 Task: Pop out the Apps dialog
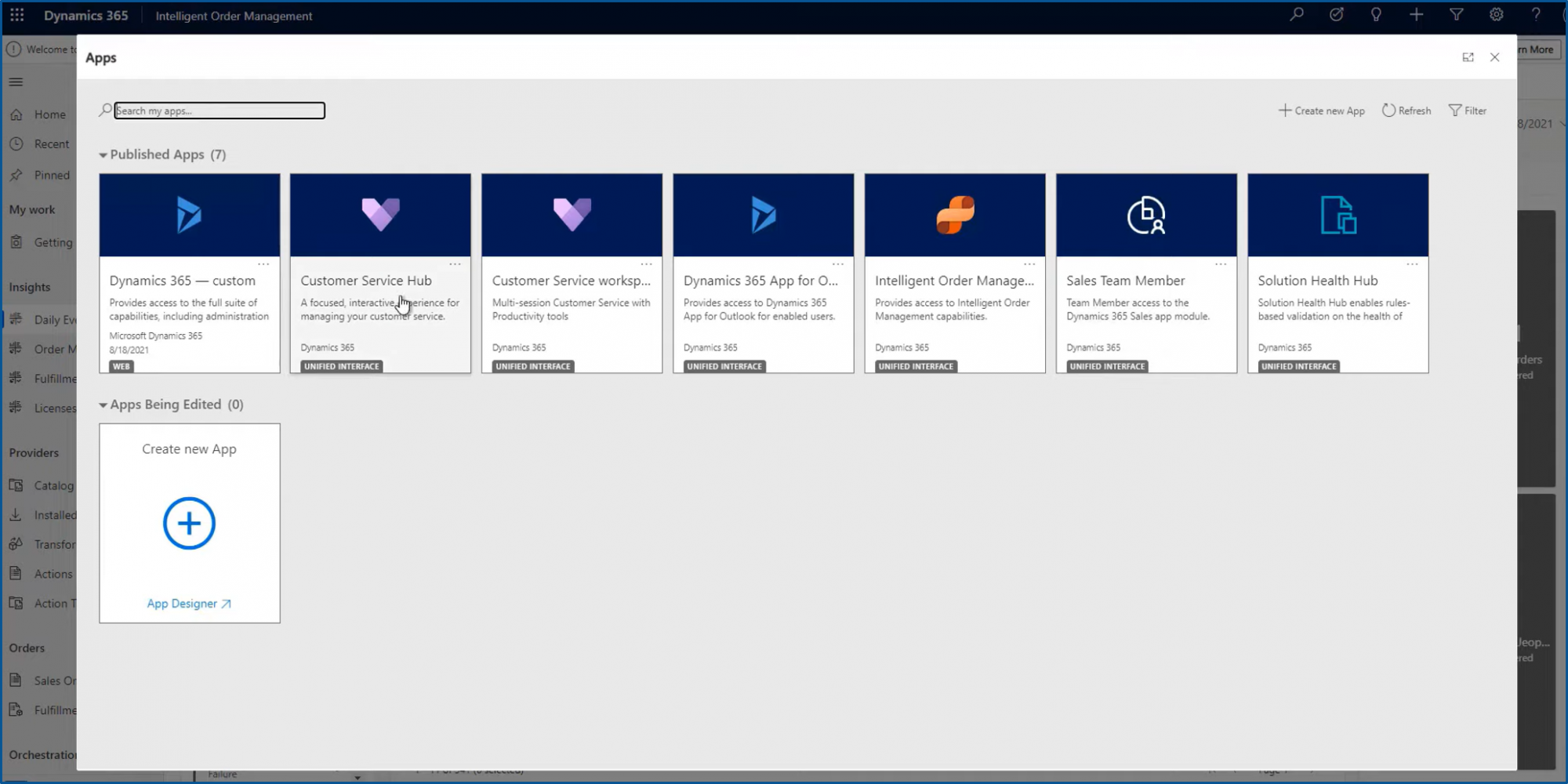[1468, 57]
